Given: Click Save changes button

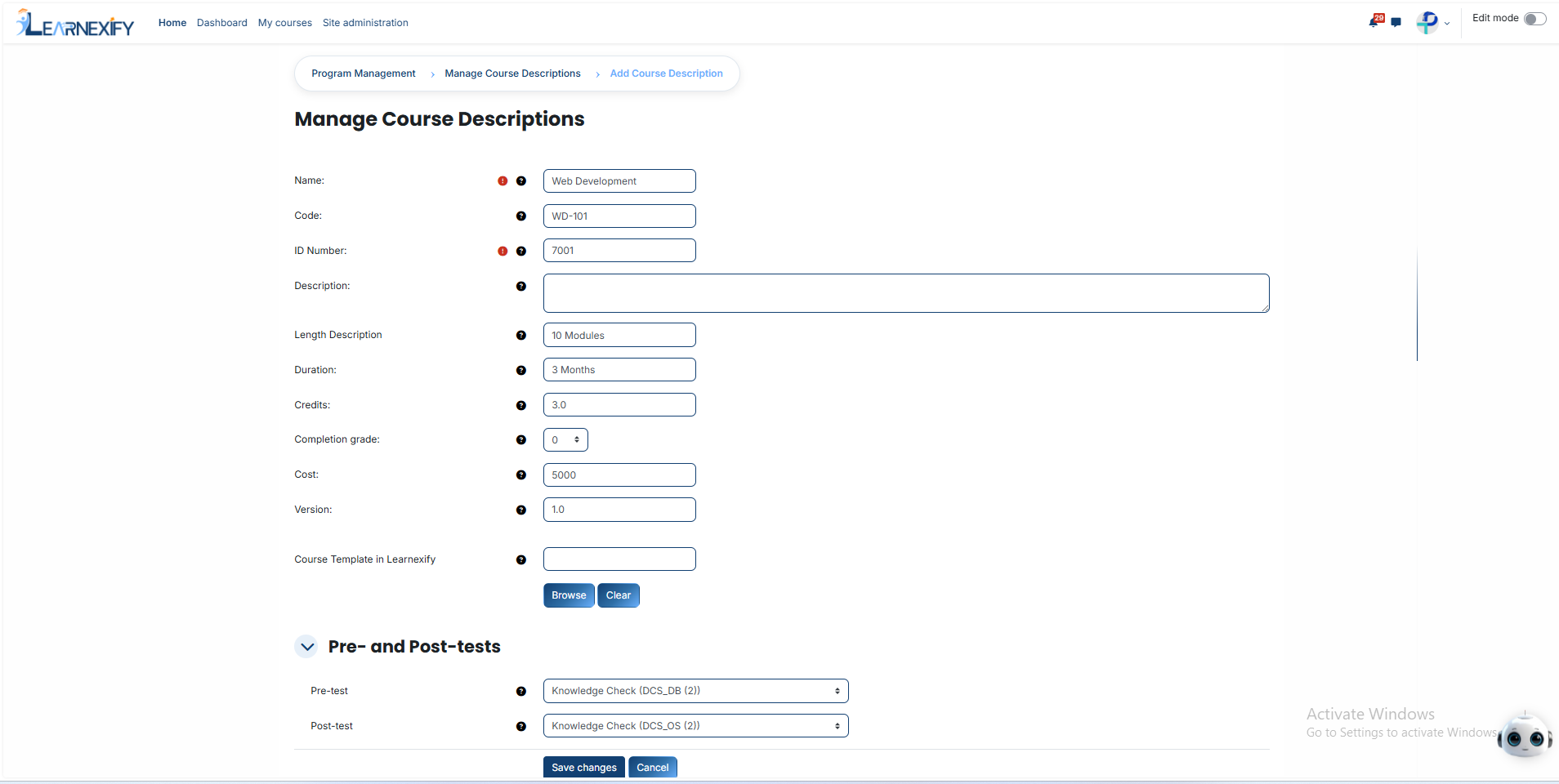Looking at the screenshot, I should [x=584, y=768].
